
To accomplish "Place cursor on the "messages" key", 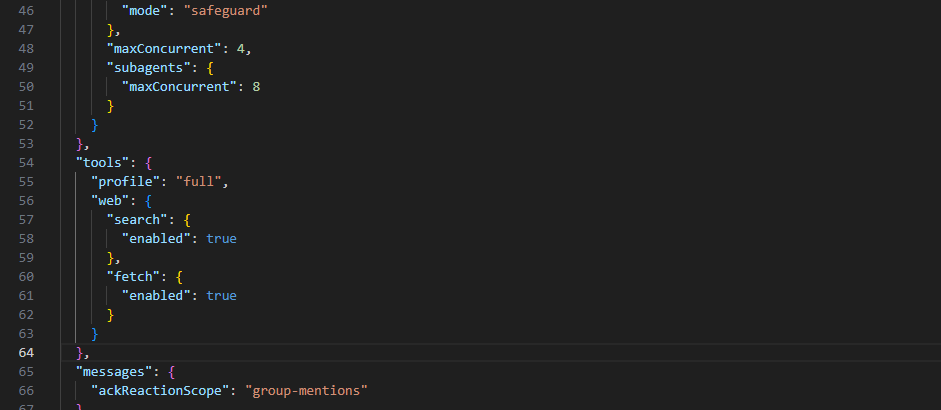I will [x=115, y=371].
